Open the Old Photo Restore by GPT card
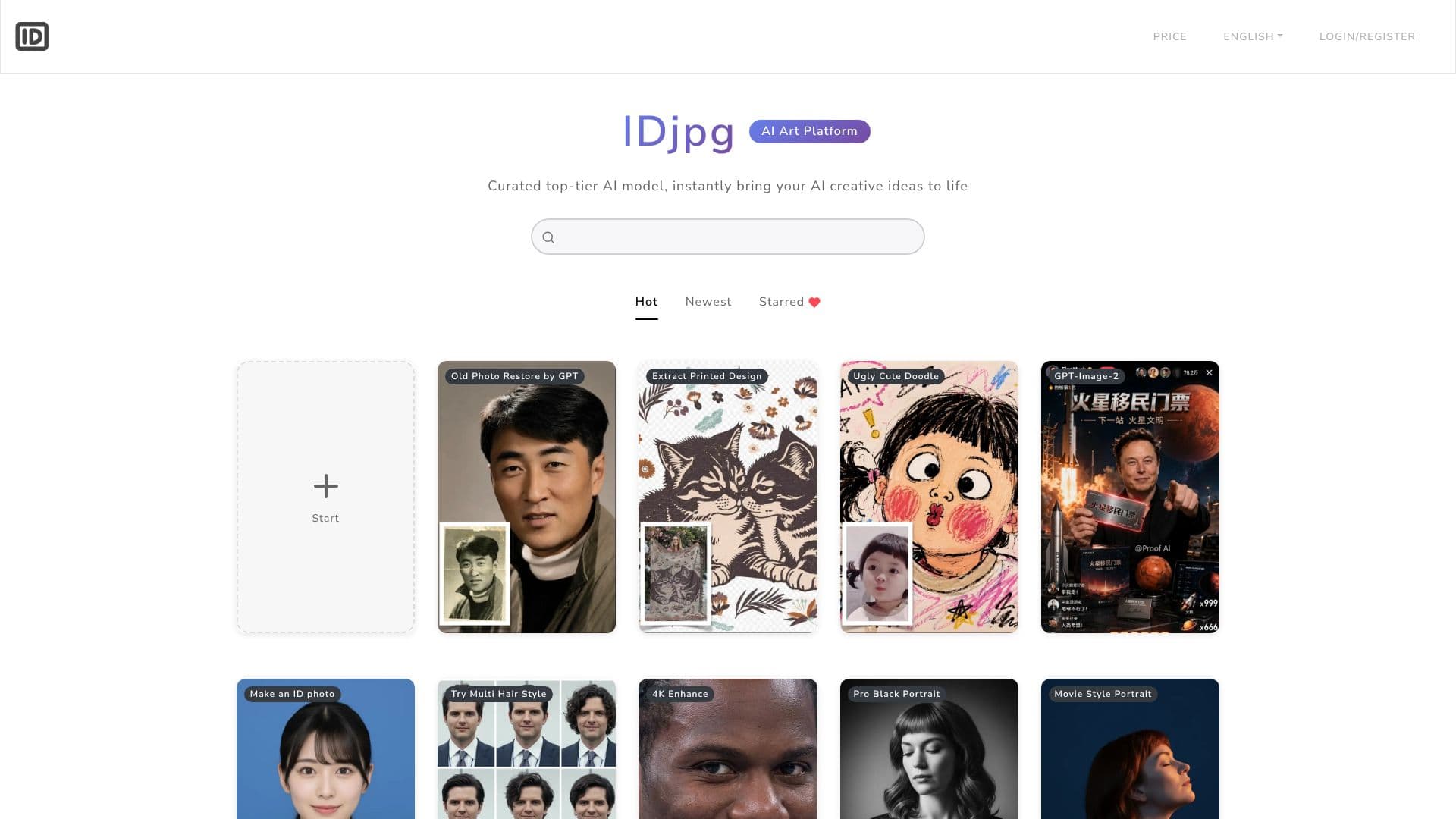 (x=526, y=497)
